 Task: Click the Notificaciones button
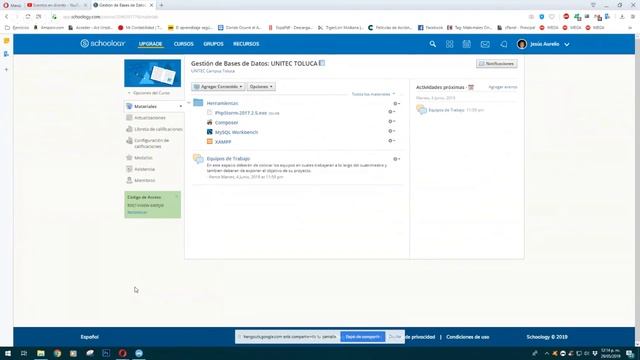[497, 64]
